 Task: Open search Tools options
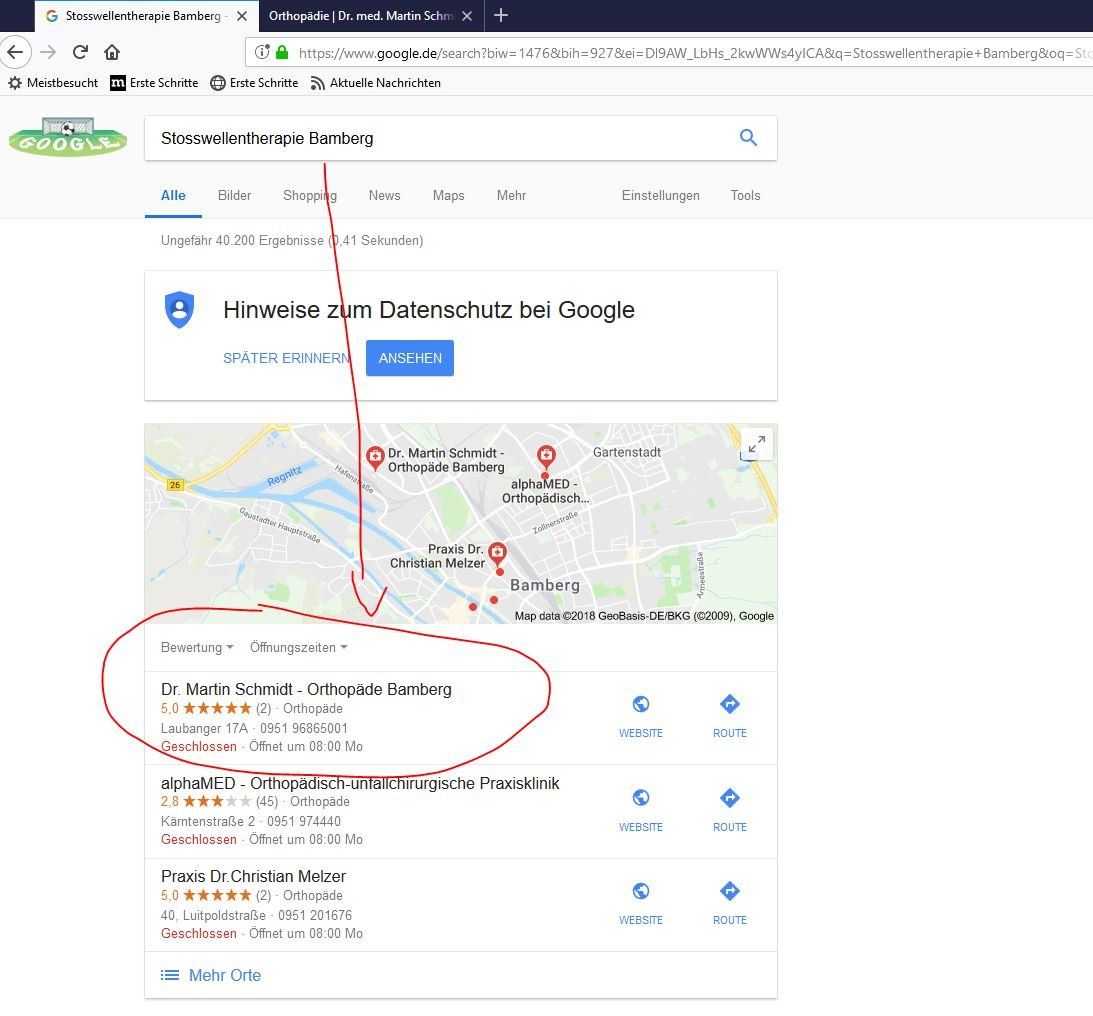(x=745, y=196)
